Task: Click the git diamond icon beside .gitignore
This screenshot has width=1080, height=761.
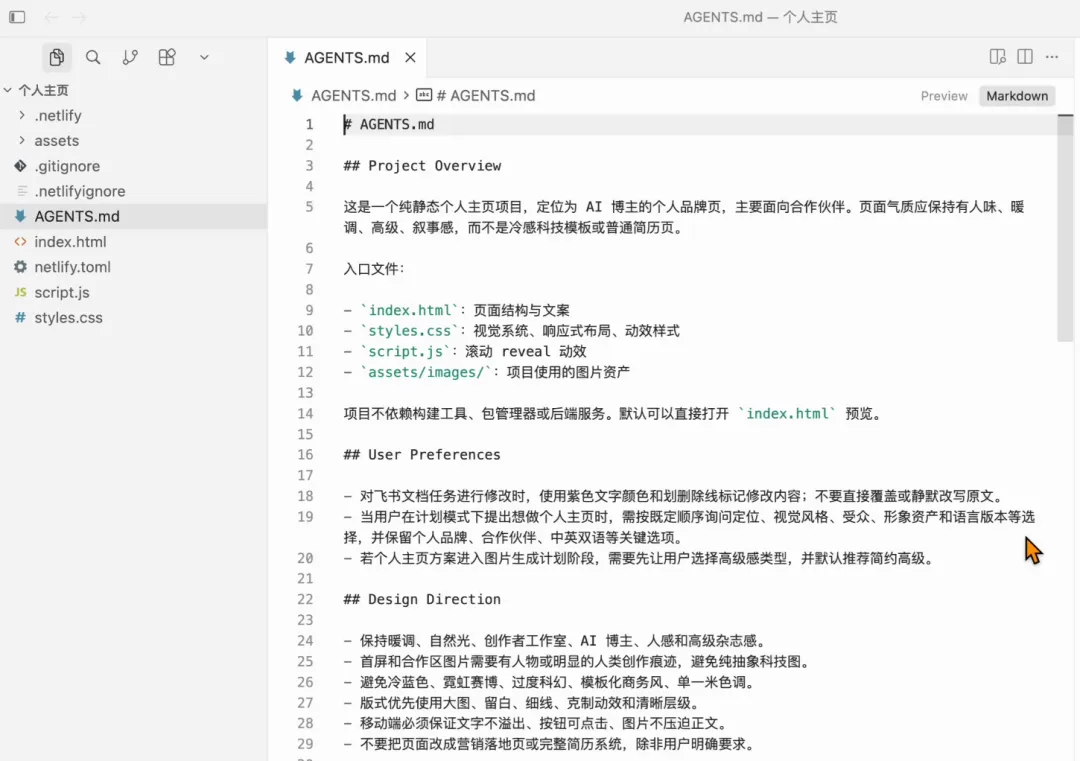Action: click(21, 166)
